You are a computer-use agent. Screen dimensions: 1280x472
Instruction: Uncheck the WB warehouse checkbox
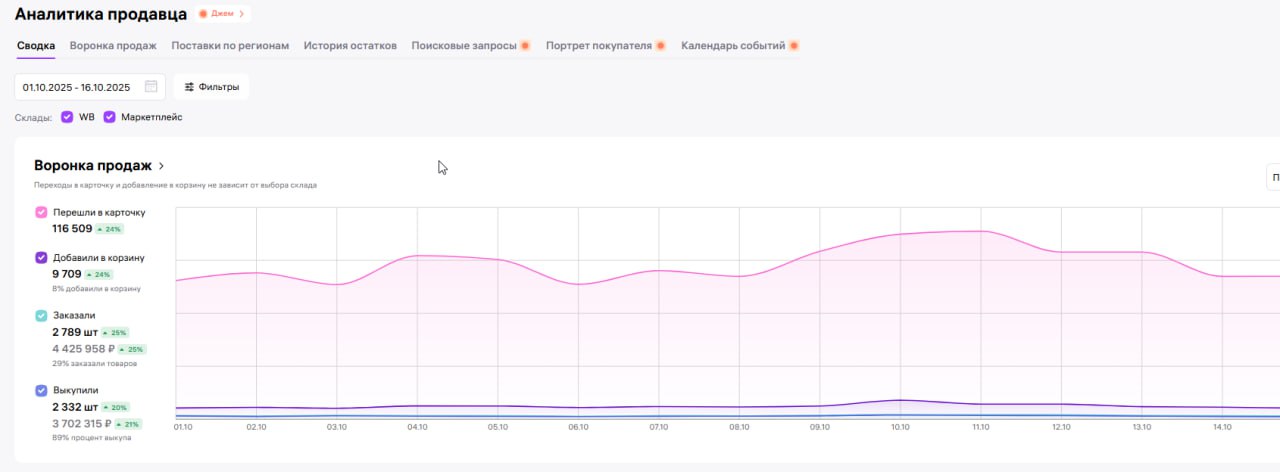click(67, 117)
